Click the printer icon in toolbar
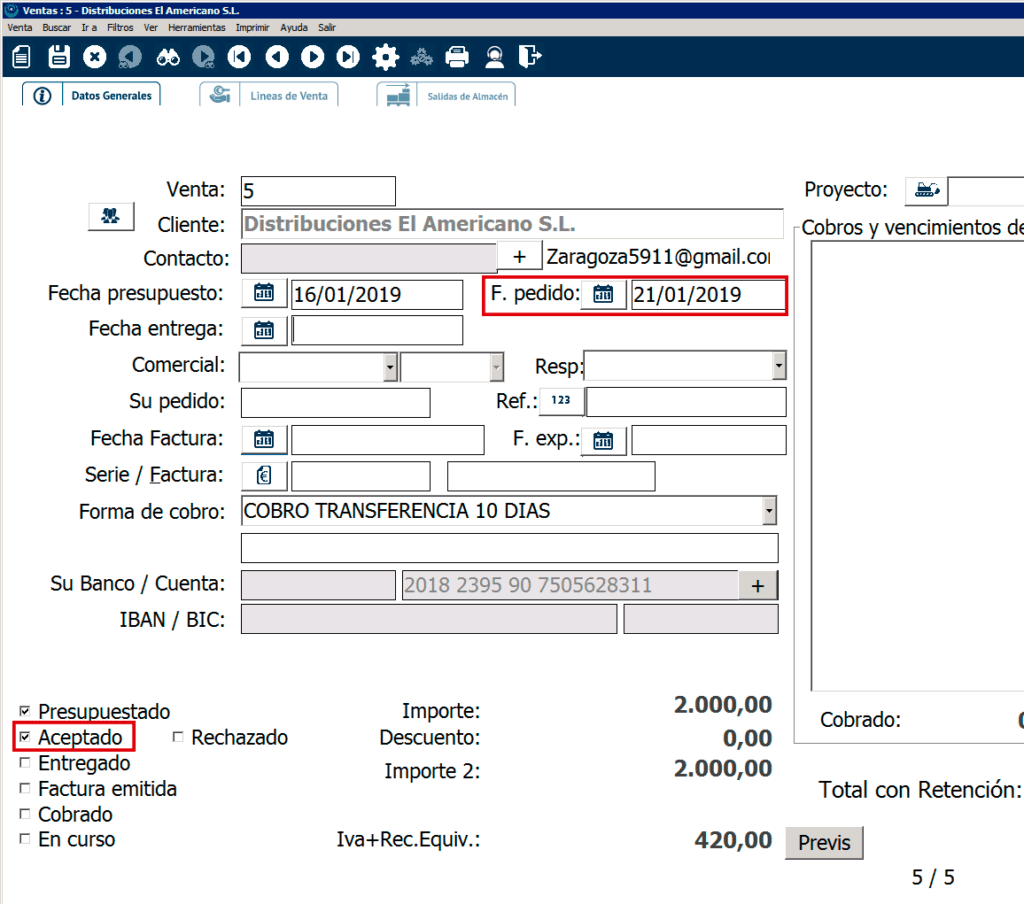This screenshot has height=904, width=1024. coord(457,57)
